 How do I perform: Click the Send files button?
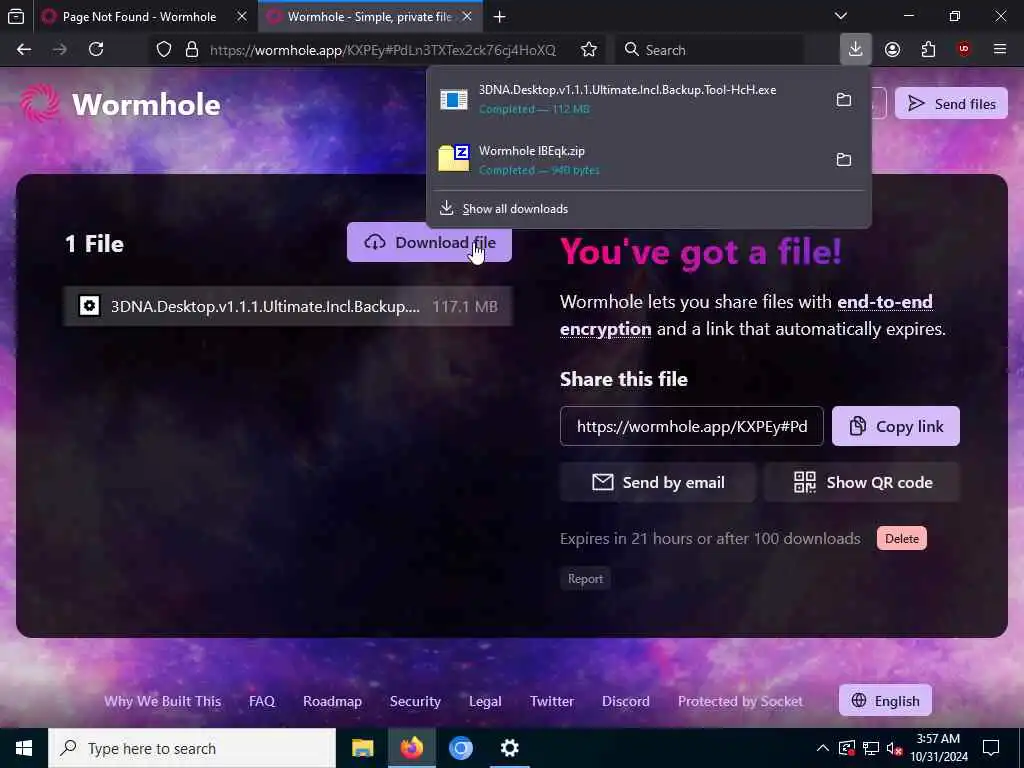pos(952,103)
